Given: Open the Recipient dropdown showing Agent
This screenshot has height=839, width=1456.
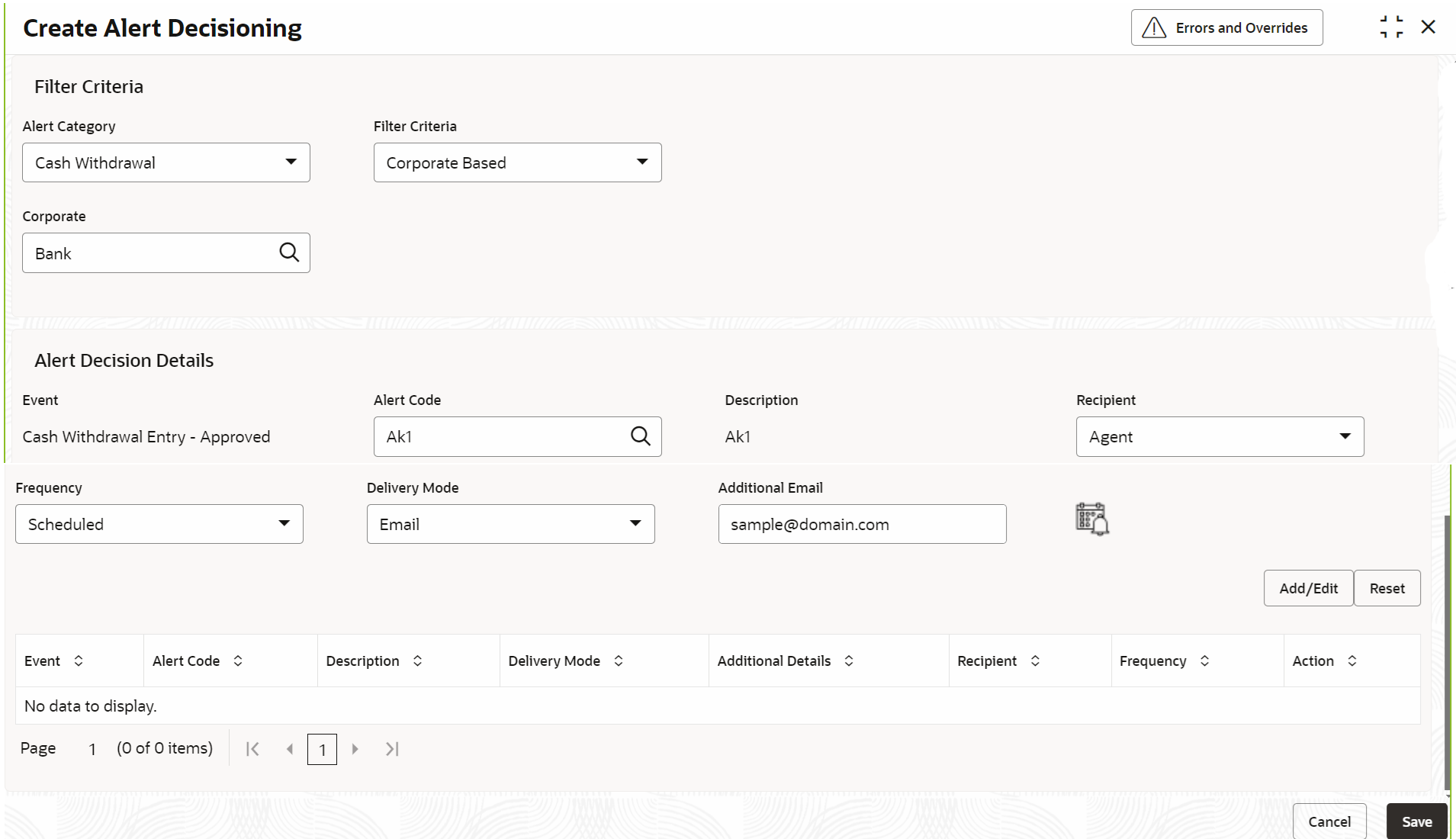Looking at the screenshot, I should point(1220,436).
